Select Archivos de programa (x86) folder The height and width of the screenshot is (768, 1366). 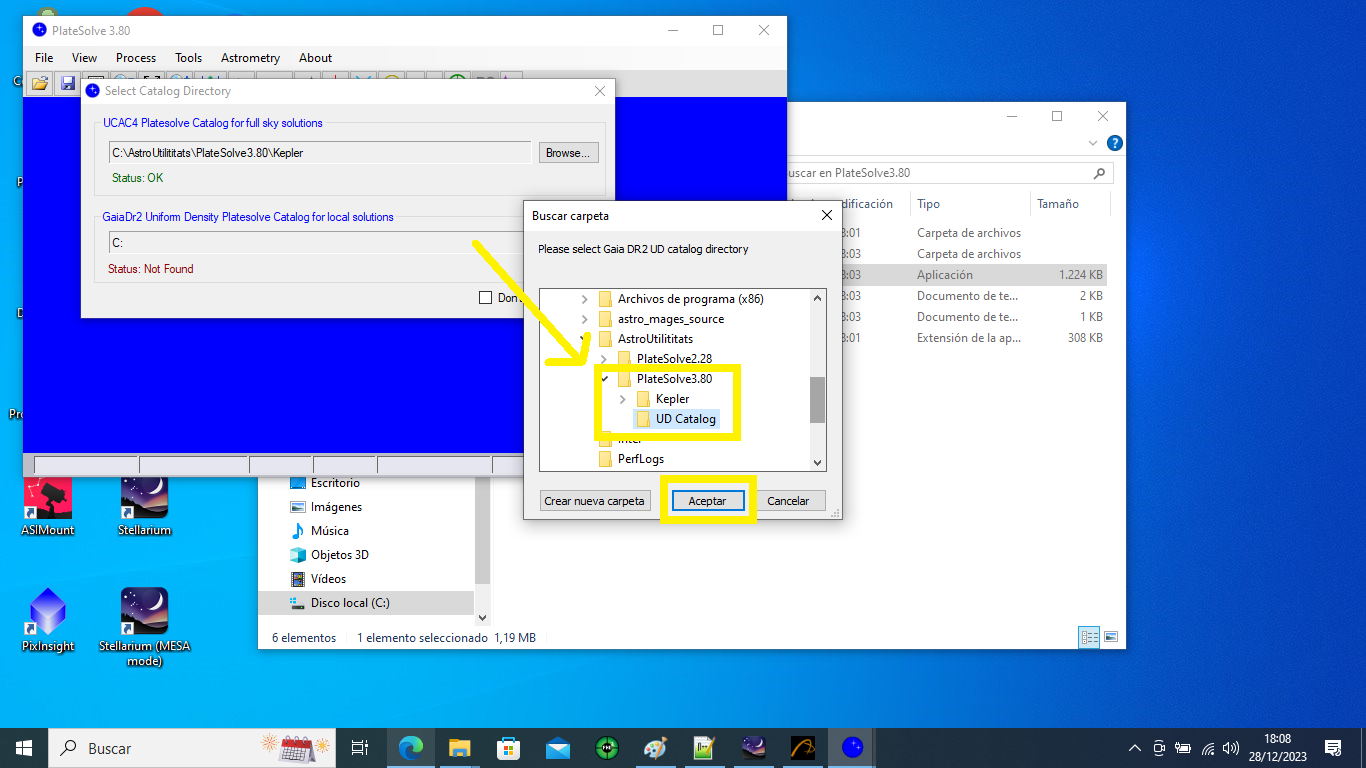pos(681,299)
